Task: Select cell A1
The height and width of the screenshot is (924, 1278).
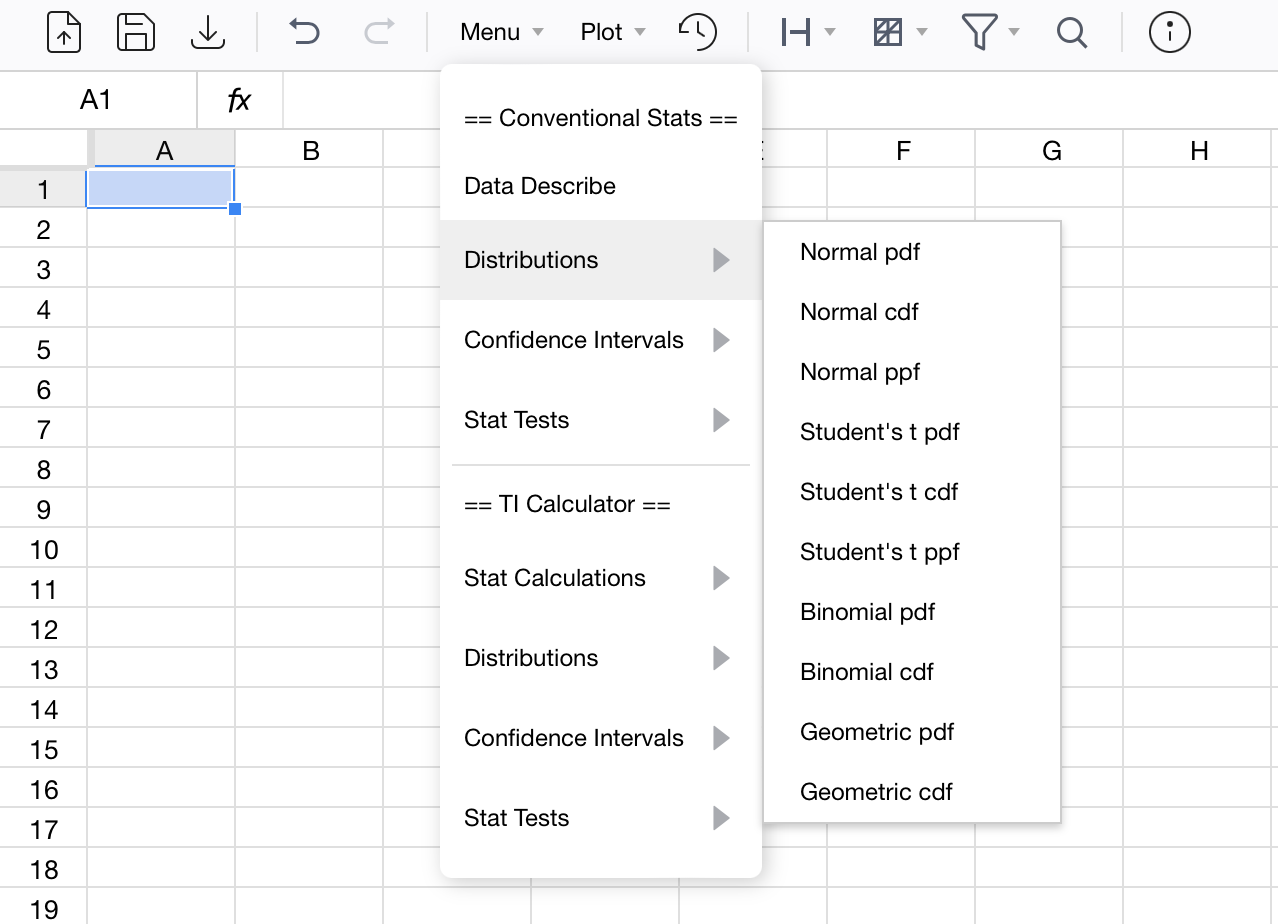Action: 161,188
